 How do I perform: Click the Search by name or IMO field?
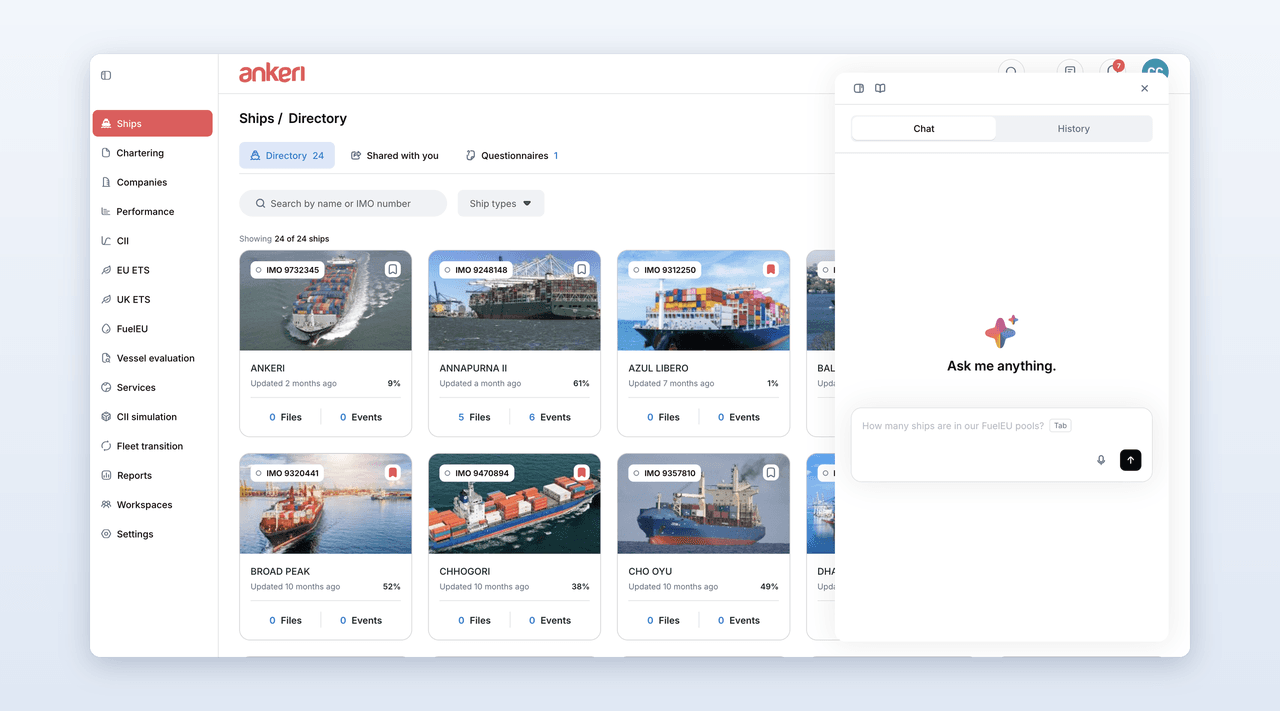tap(343, 203)
